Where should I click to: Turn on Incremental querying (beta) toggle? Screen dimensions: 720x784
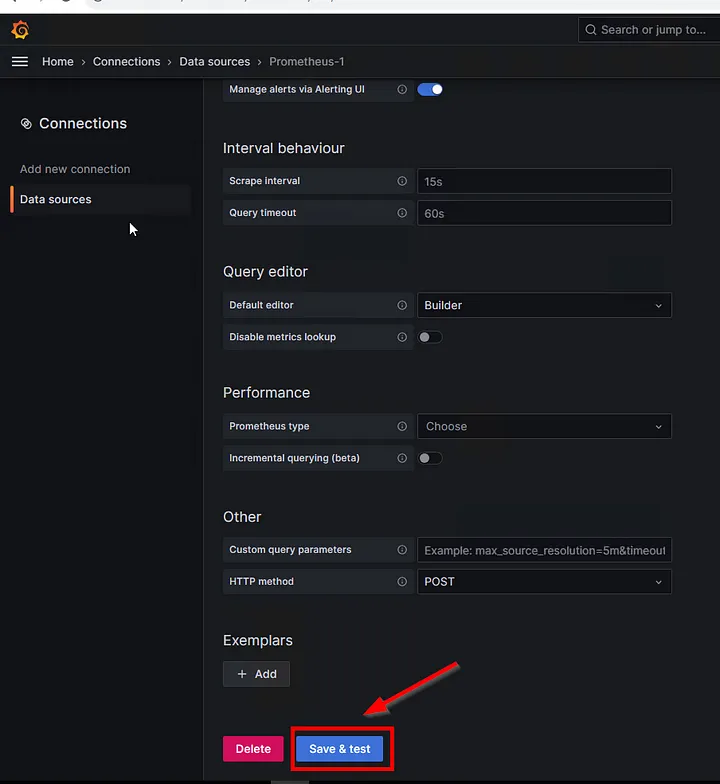(x=430, y=458)
